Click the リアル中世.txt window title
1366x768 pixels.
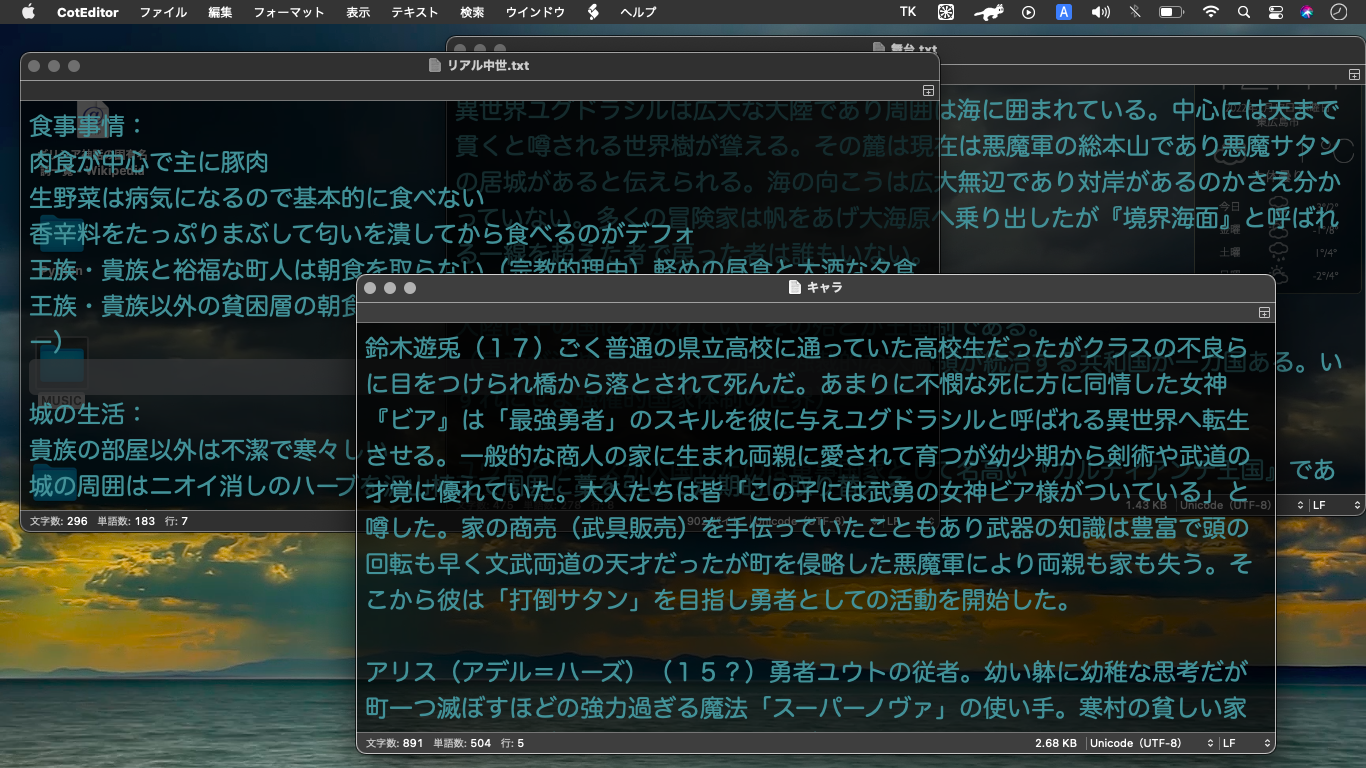pos(488,66)
